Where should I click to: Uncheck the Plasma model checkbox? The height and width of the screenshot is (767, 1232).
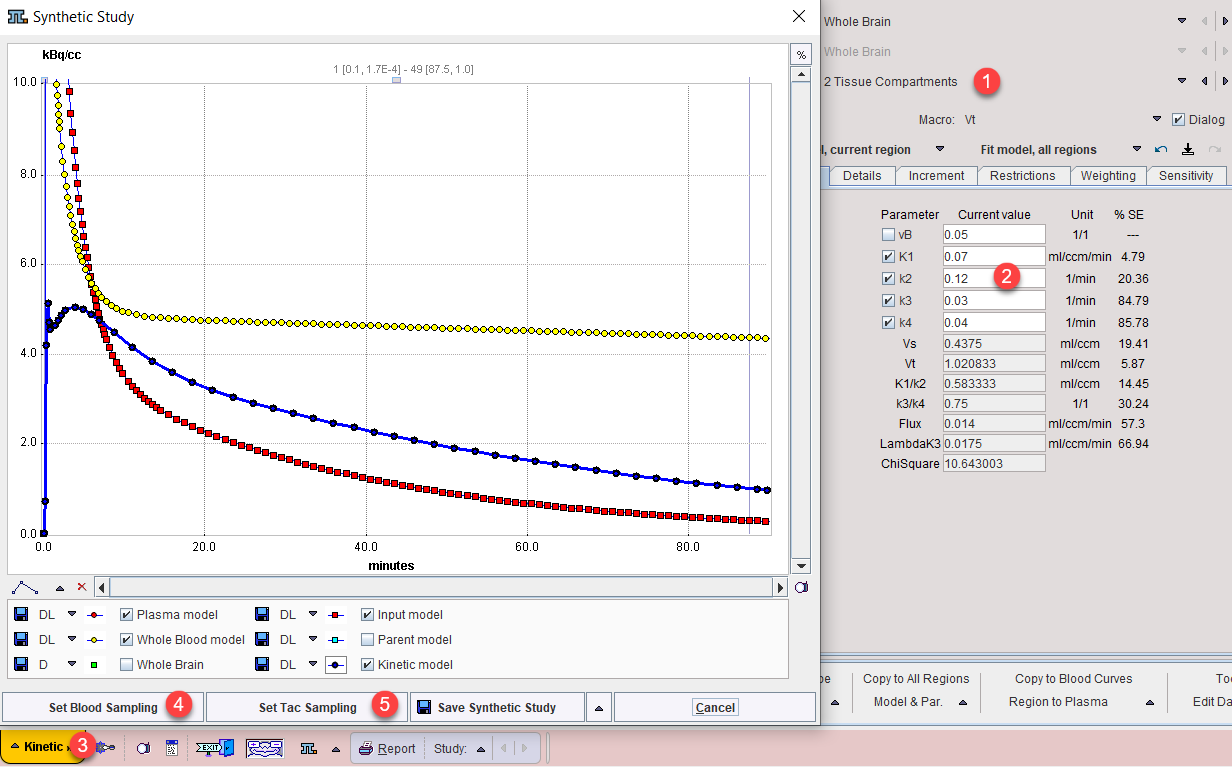pos(127,615)
